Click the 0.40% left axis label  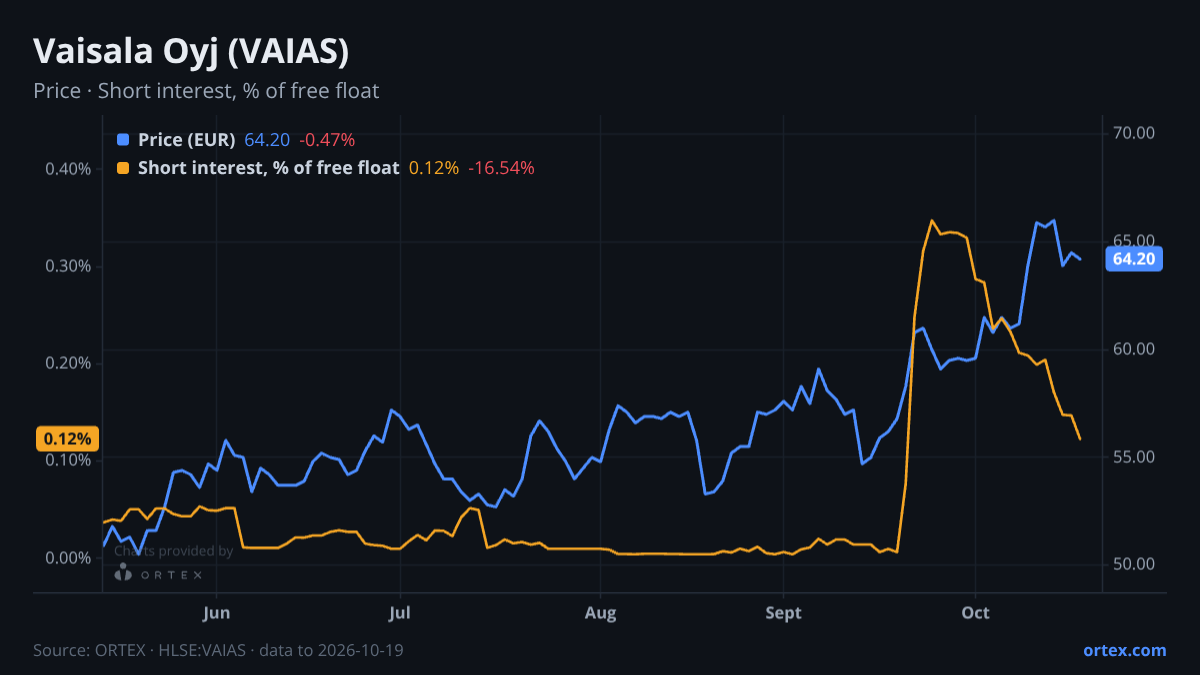68,168
